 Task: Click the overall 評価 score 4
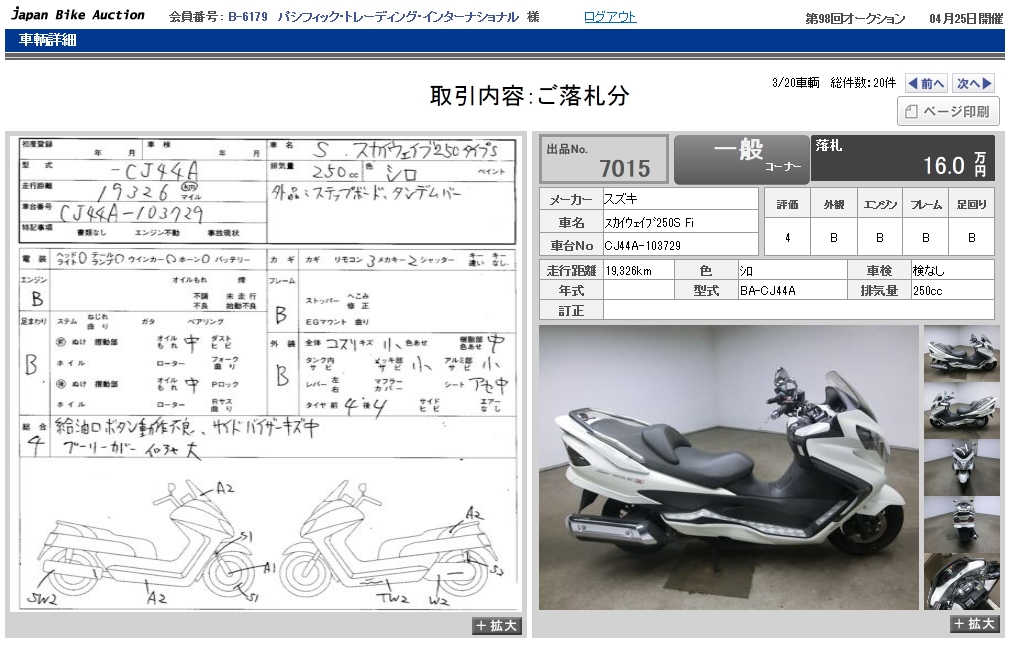(x=788, y=238)
